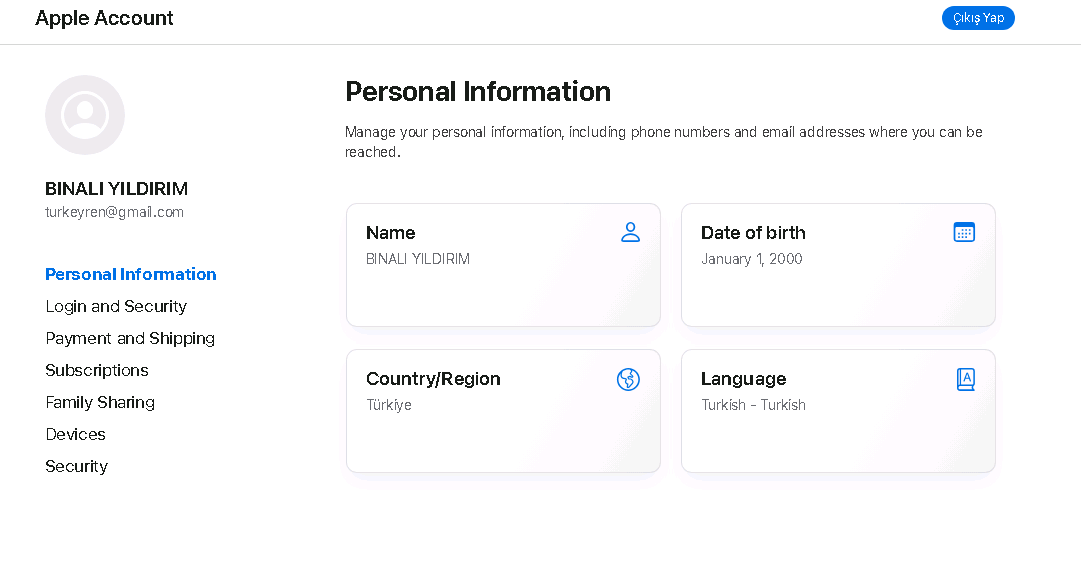Screen dimensions: 1081x567
Task: Open the Personal Information section
Action: [131, 275]
